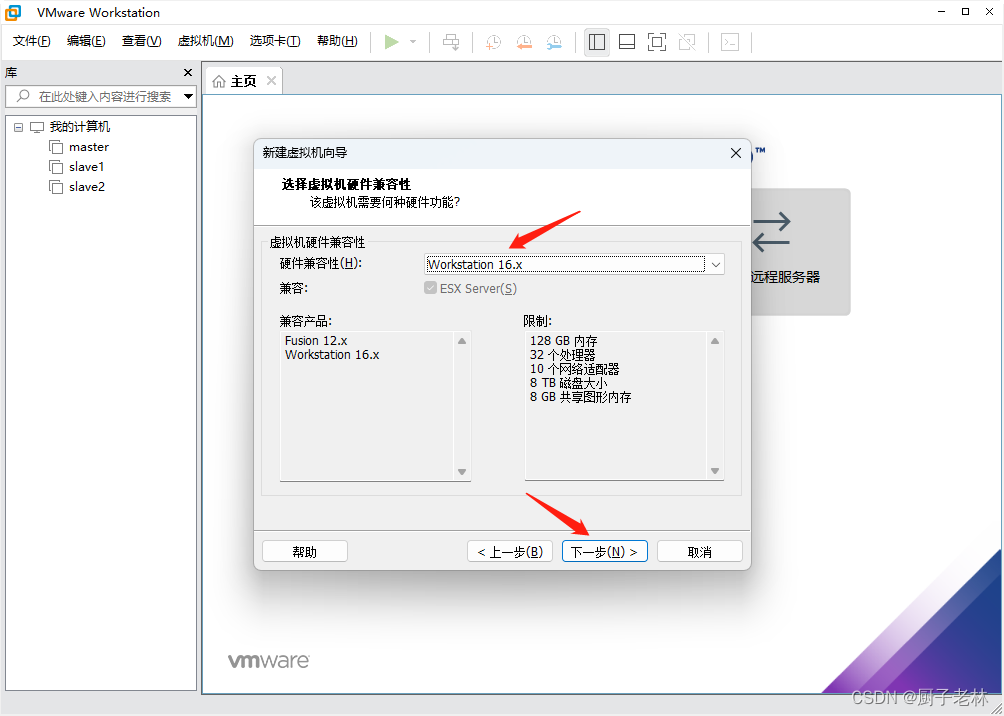
Task: Click 8 TB 磁盘大小 in limits list
Action: (x=569, y=383)
